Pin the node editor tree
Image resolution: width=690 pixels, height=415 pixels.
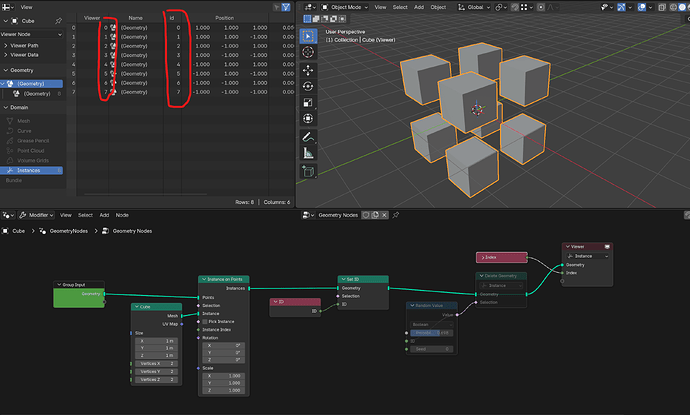coord(396,215)
